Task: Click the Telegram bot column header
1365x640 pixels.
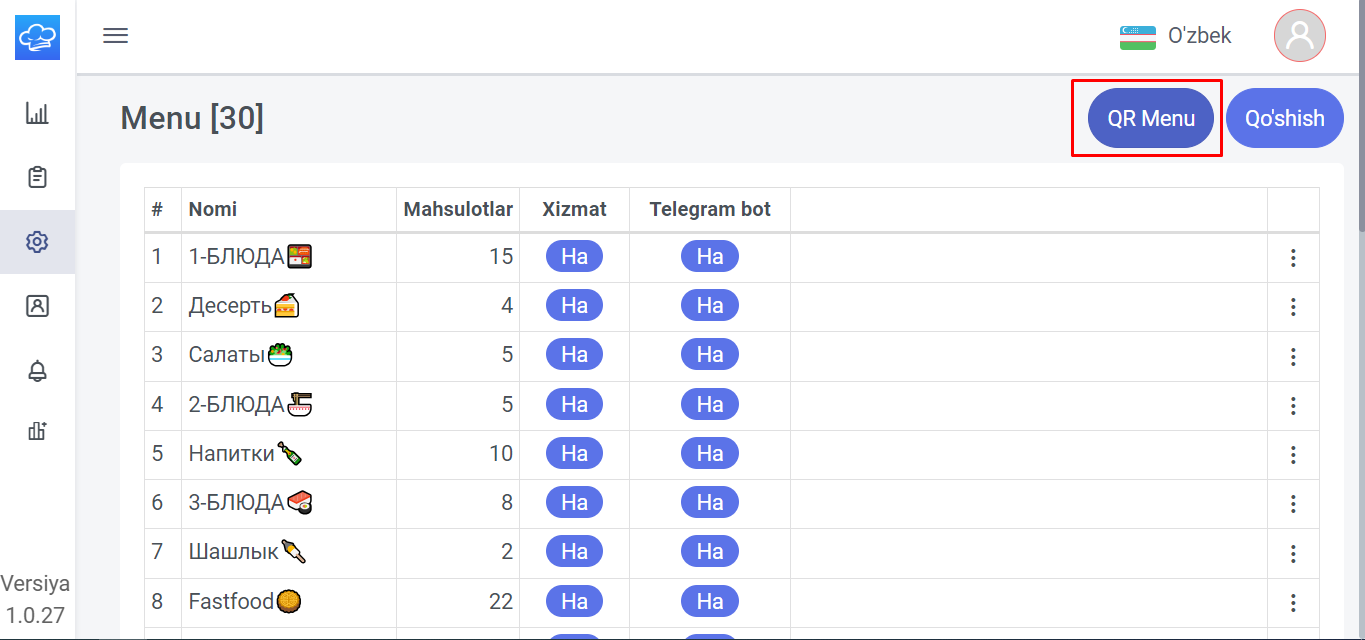Action: pos(710,209)
